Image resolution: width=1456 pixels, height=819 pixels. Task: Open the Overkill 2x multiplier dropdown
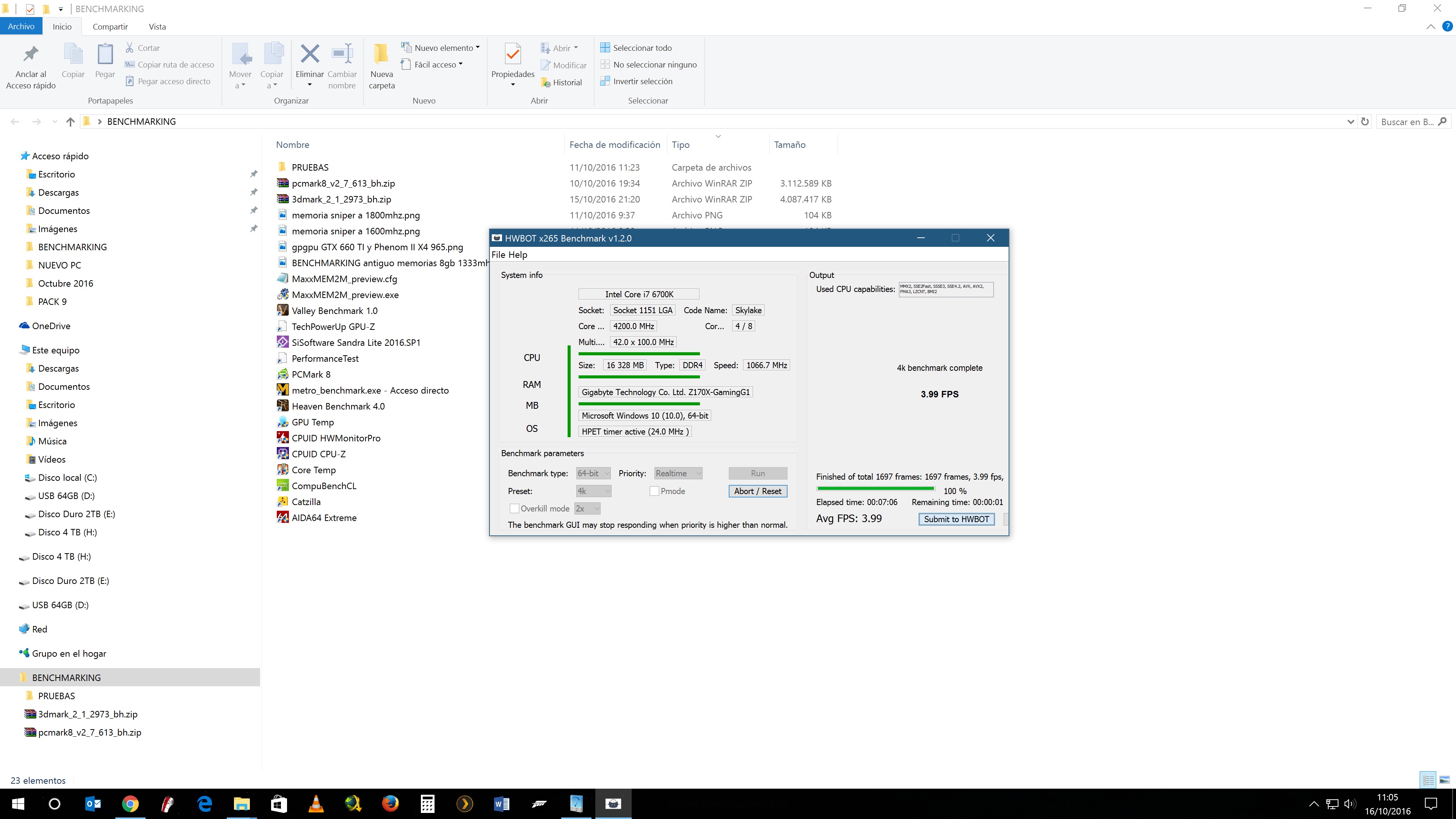point(587,509)
